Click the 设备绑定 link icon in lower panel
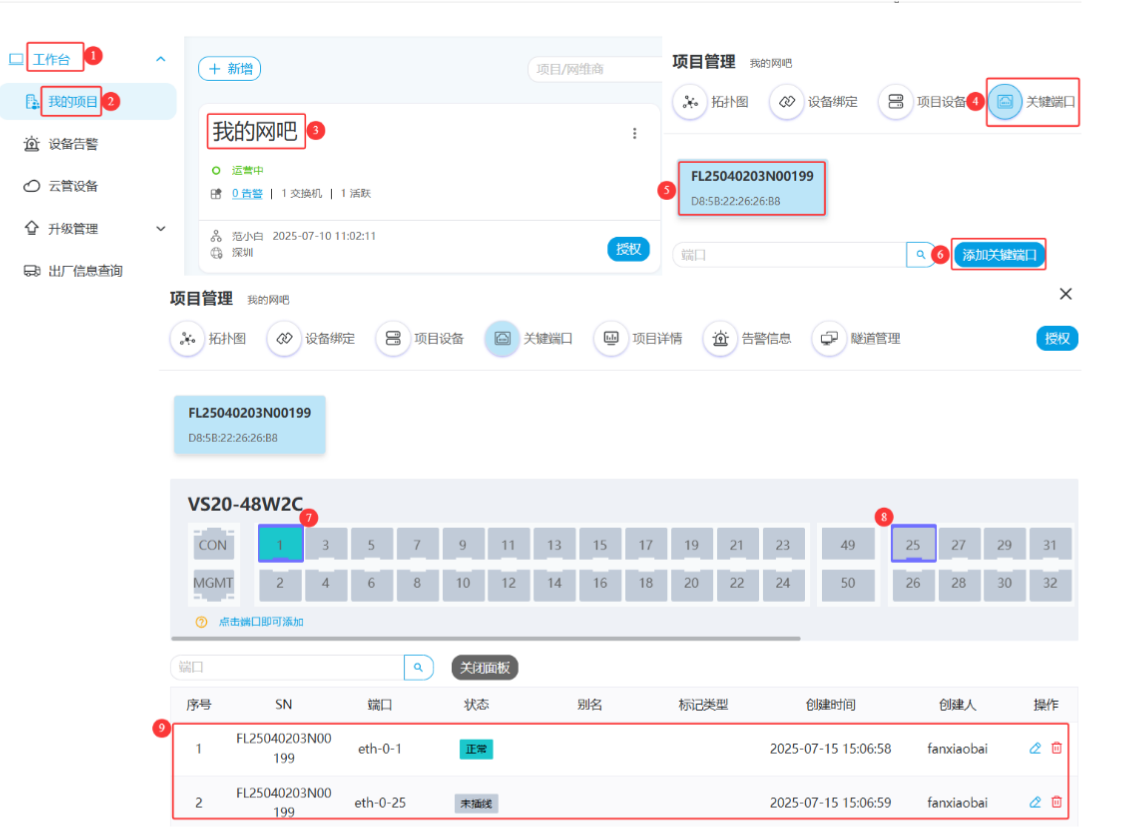Screen dimensions: 1125x828 284,339
